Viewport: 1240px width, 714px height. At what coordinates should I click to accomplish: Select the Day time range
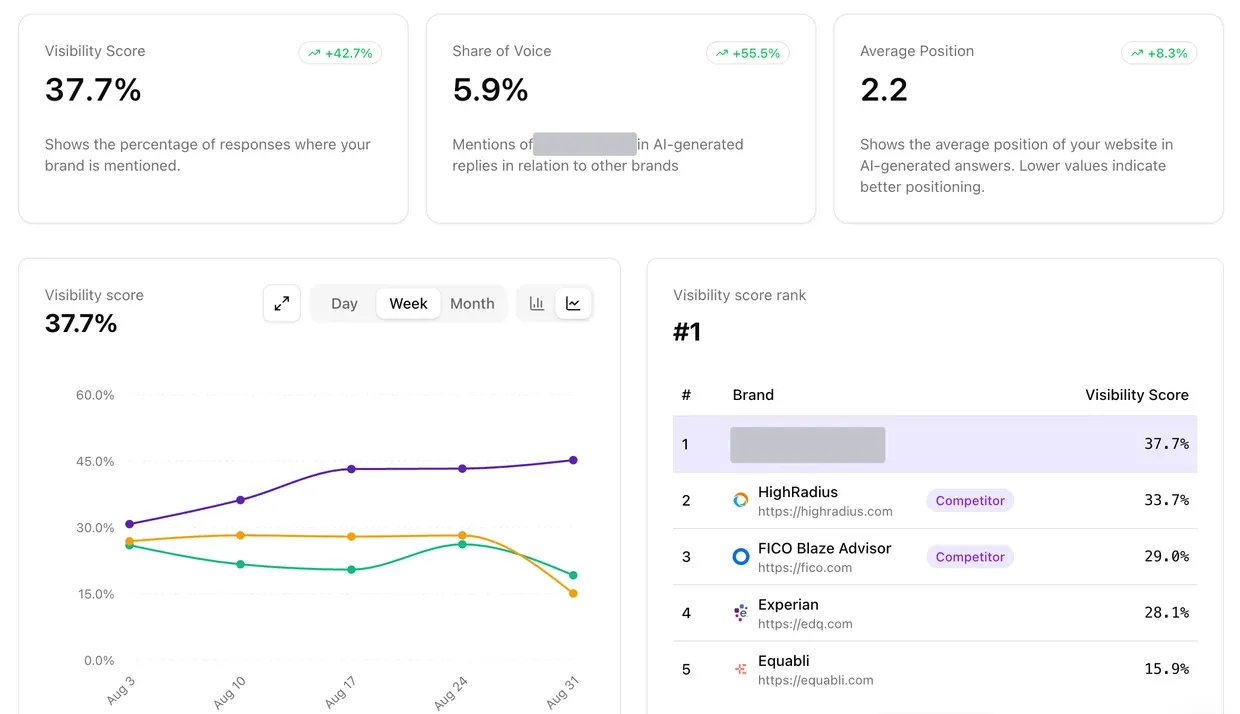click(344, 303)
